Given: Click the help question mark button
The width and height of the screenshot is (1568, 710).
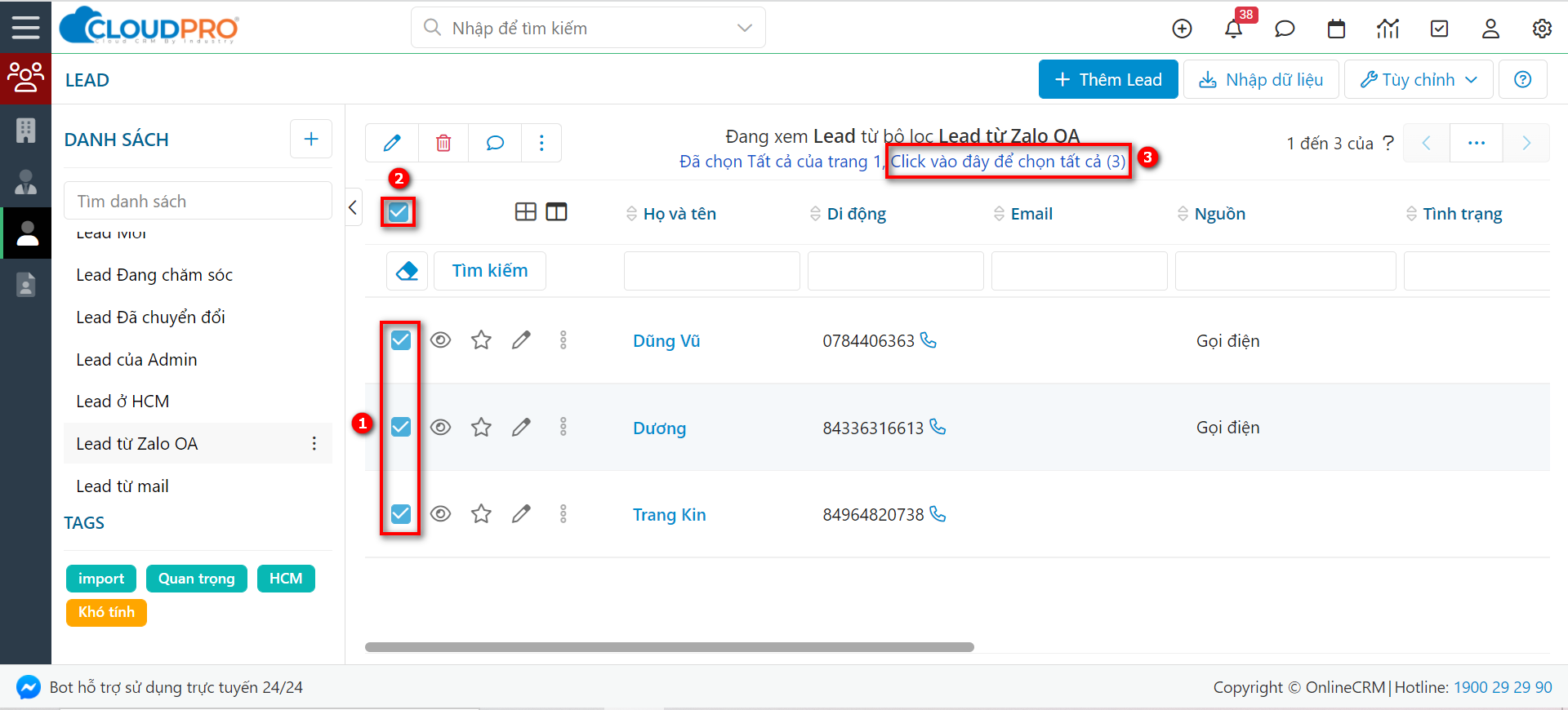Looking at the screenshot, I should click(1522, 79).
